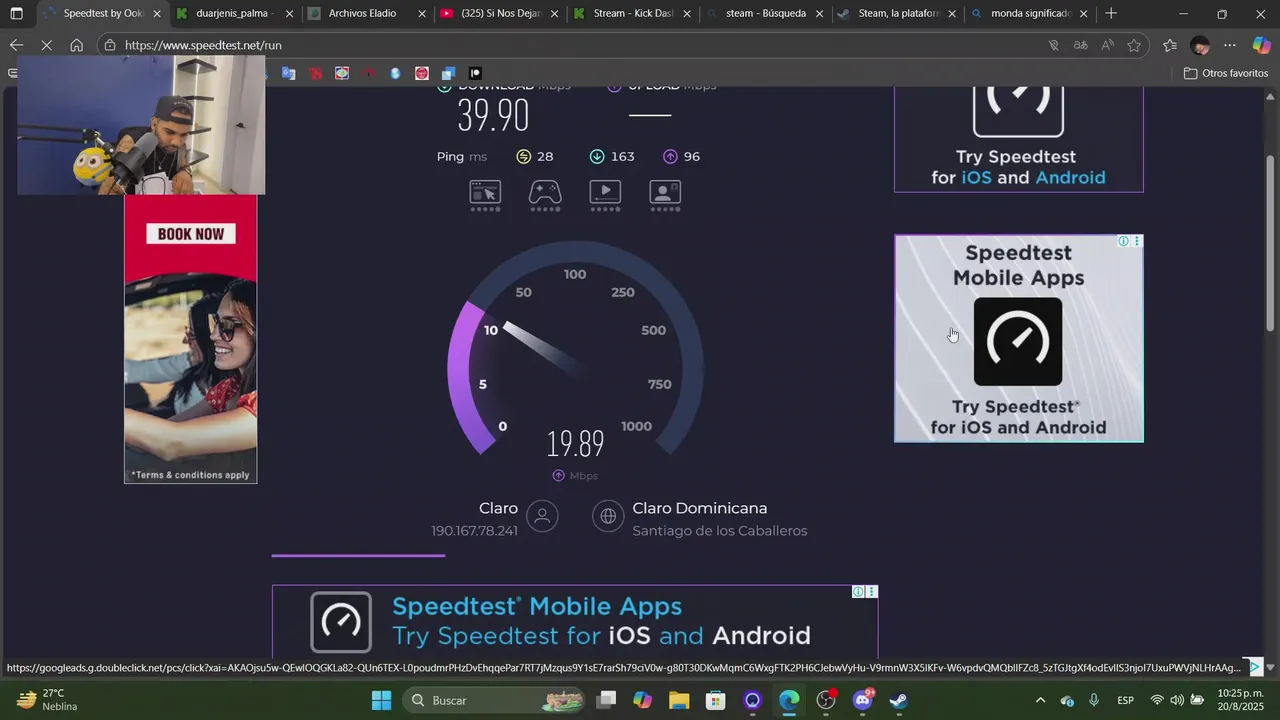The height and width of the screenshot is (720, 1280).
Task: Show hidden system tray icons chevron
Action: click(x=1040, y=700)
